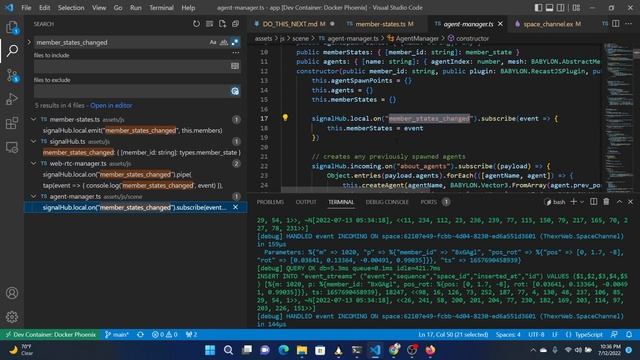The image size is (640, 360).
Task: Open the Selection menu
Action: 71,8
